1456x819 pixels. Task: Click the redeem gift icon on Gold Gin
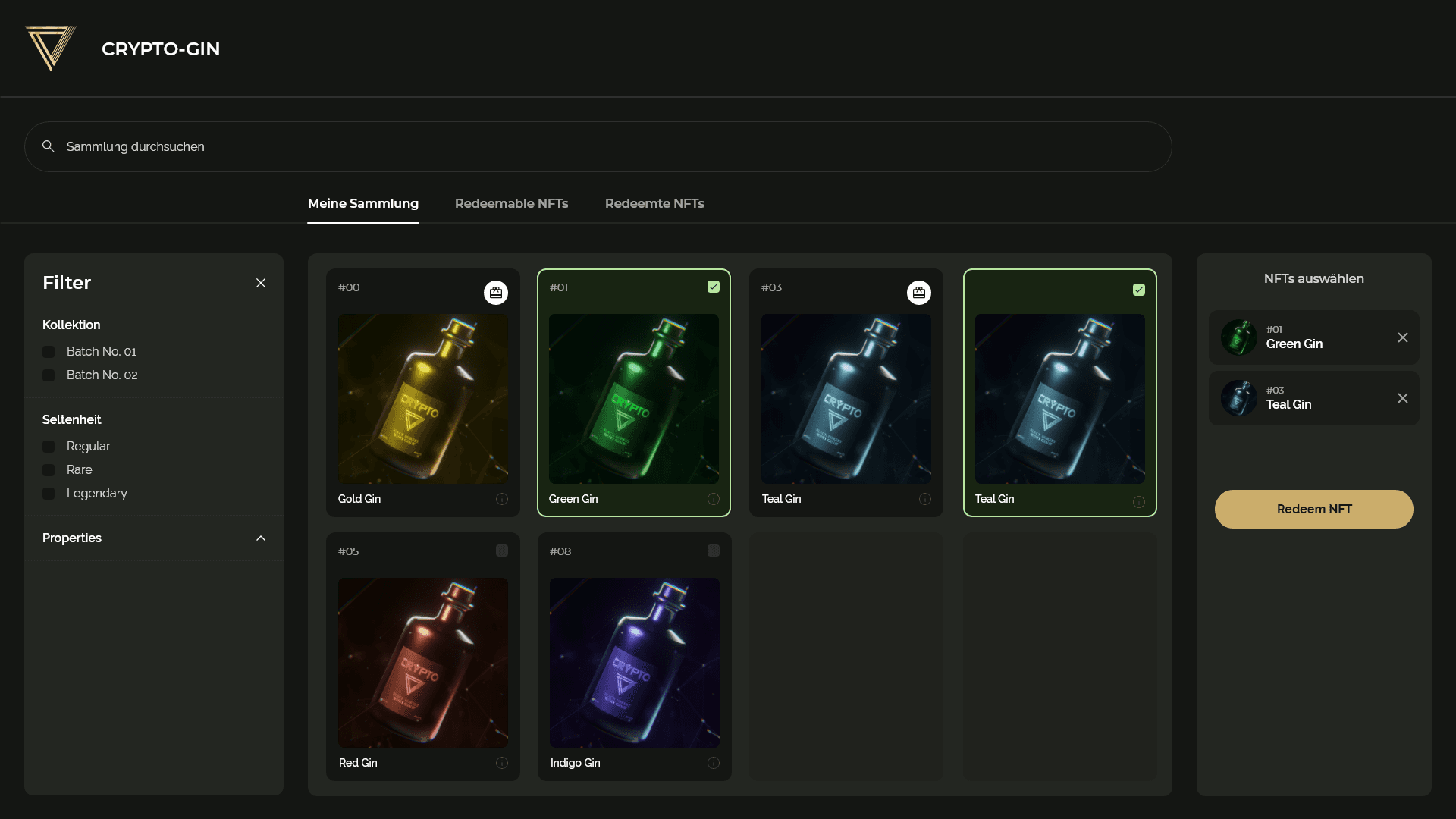coord(496,293)
